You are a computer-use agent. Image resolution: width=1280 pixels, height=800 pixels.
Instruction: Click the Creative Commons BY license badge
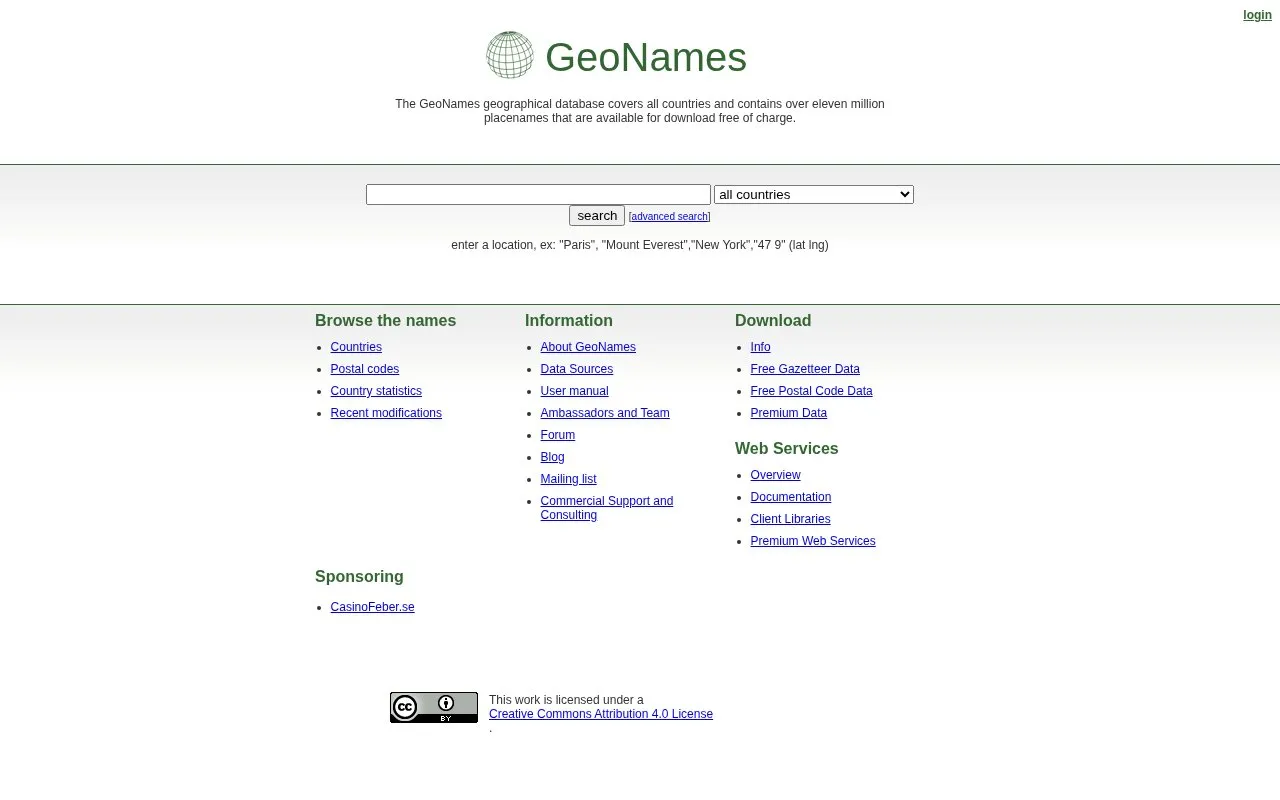click(x=434, y=708)
